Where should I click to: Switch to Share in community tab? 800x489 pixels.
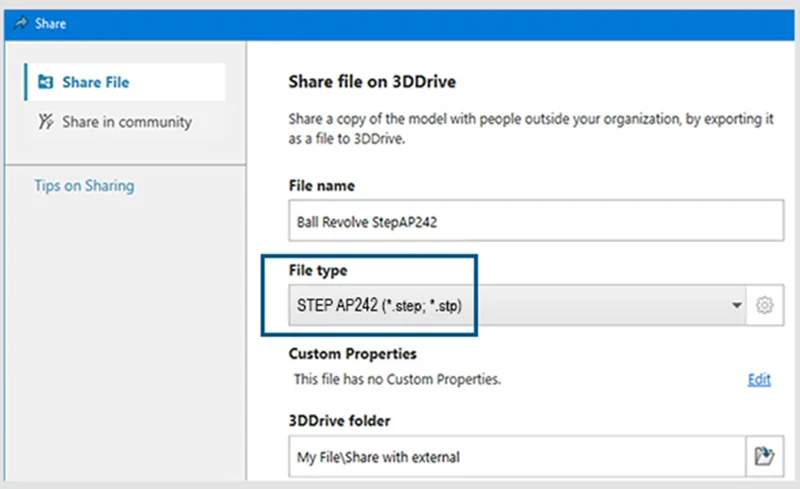tap(126, 122)
